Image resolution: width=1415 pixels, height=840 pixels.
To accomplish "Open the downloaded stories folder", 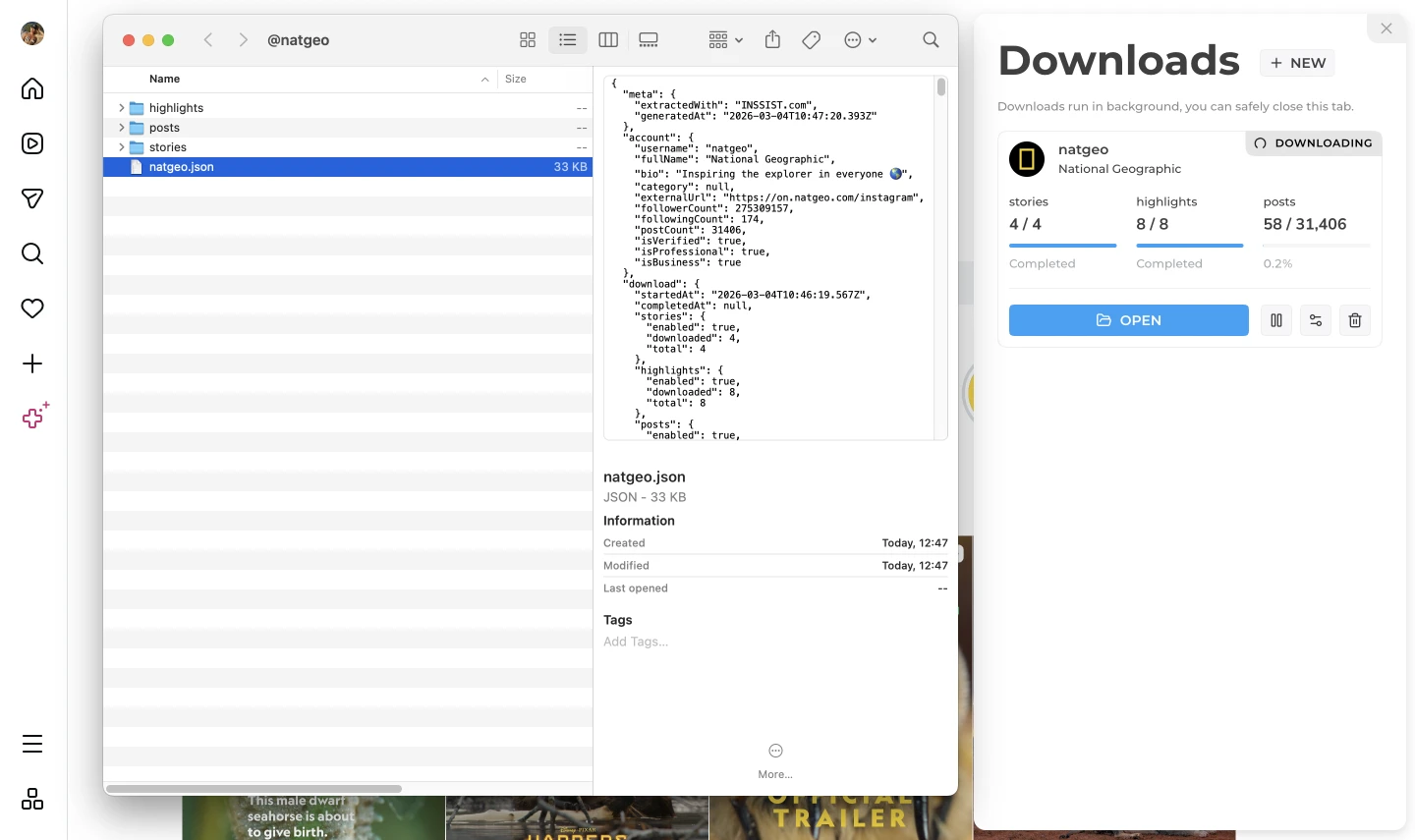I will [x=168, y=146].
